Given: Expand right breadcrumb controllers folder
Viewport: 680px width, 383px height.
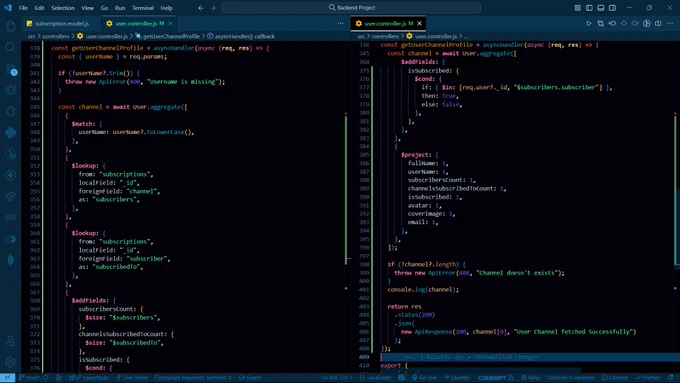Looking at the screenshot, I should pos(385,36).
